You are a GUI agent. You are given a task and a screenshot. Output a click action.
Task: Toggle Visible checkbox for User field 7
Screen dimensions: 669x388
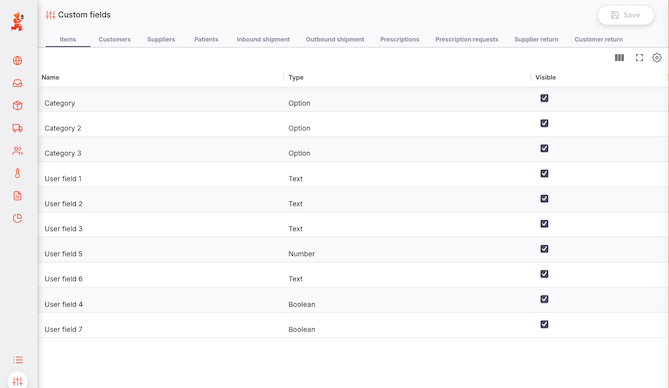click(544, 324)
